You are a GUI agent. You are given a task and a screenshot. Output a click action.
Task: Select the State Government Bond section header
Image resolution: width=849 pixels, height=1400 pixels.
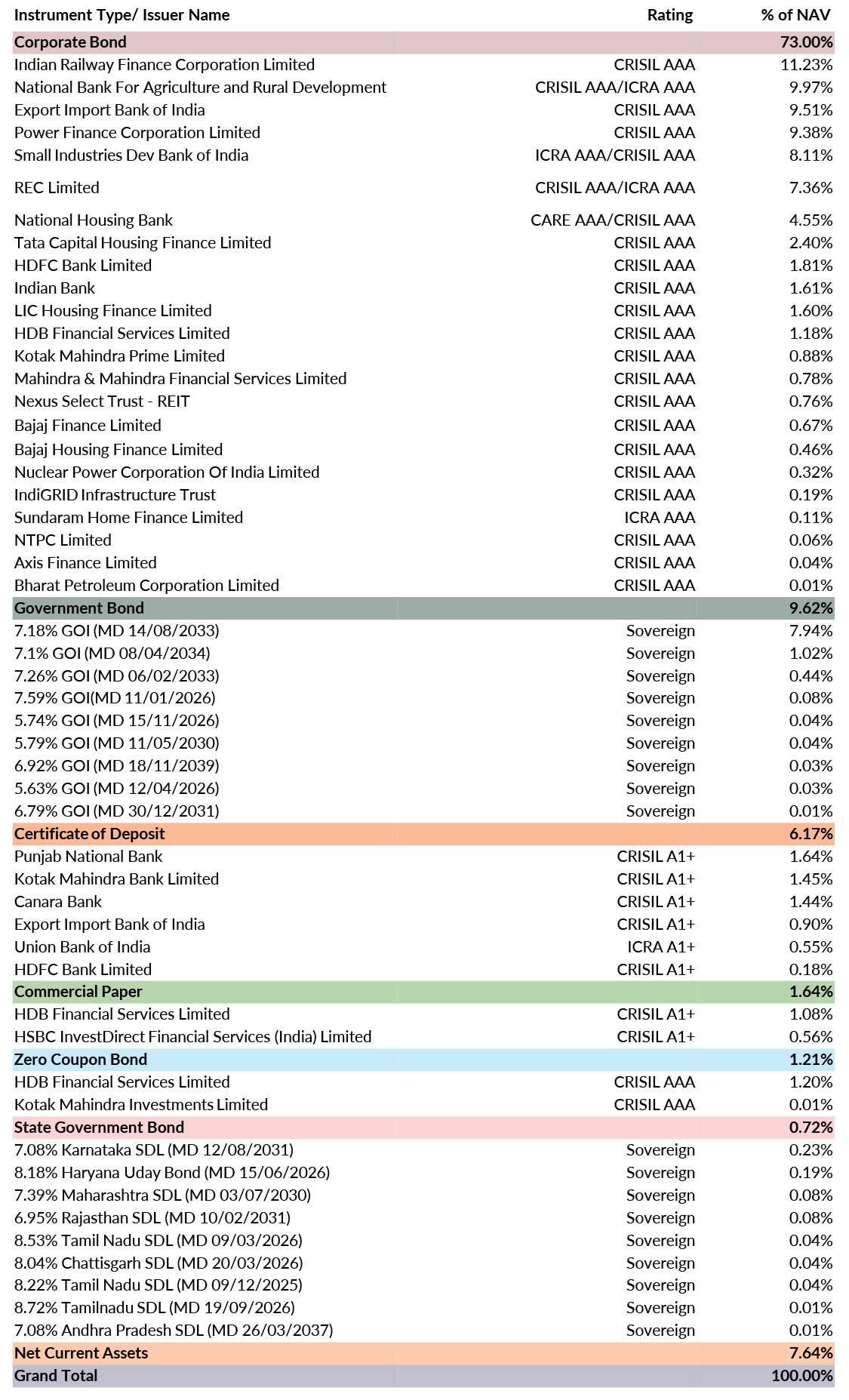pyautogui.click(x=99, y=1128)
